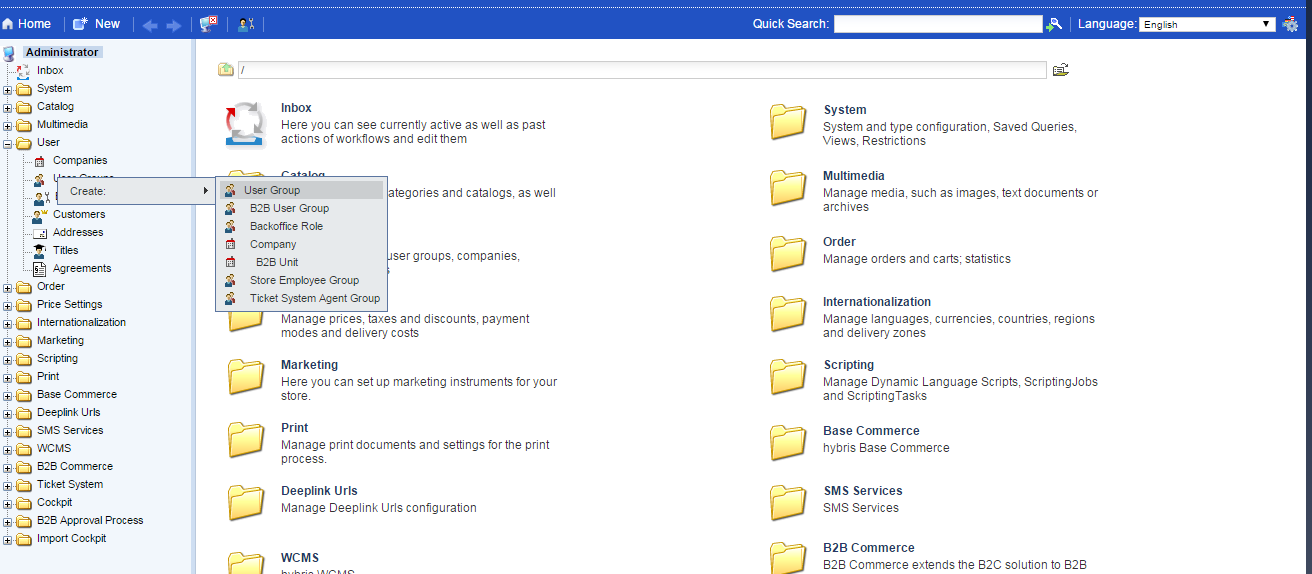Click B2B Approval Process in tree
Screen dimensions: 1312x574
pos(90,520)
